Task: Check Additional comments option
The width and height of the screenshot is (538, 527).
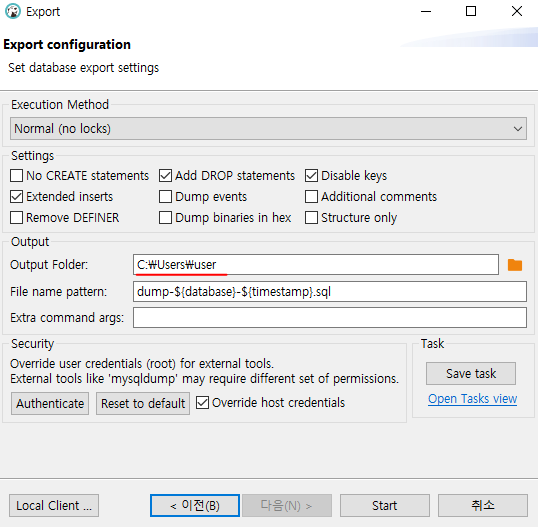Action: coord(311,197)
